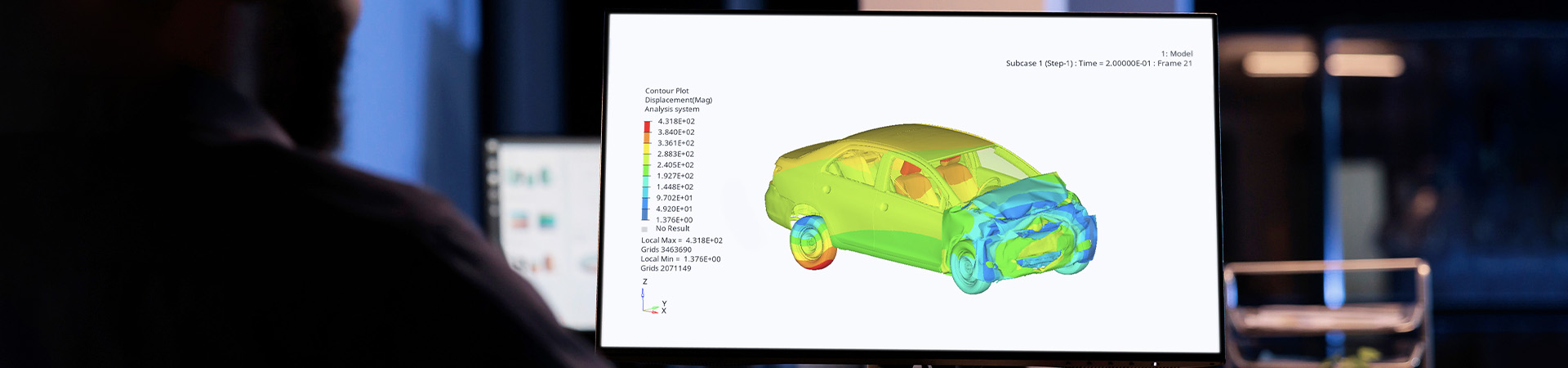1568x368 pixels.
Task: Click the No Result legend label
Action: click(x=673, y=229)
